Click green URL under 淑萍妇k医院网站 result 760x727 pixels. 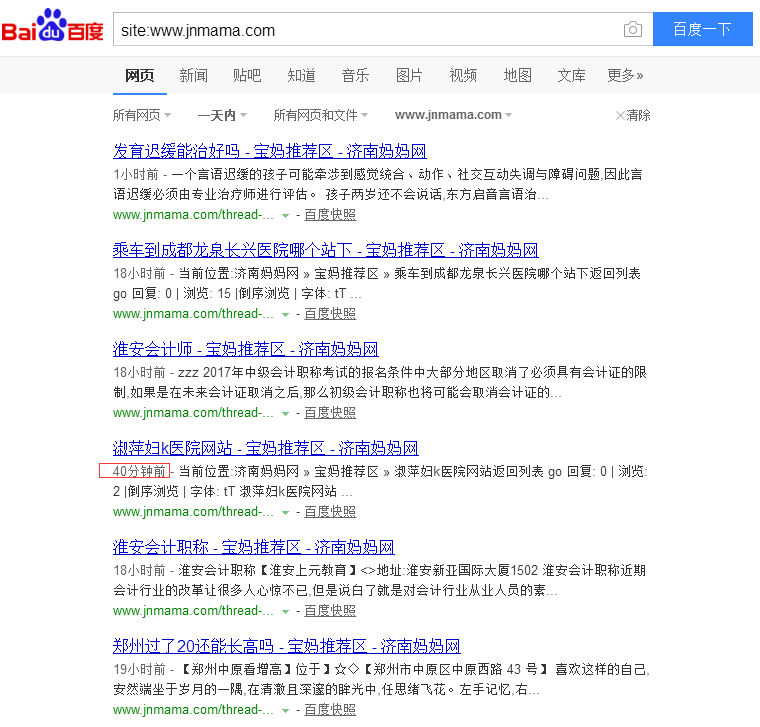(193, 511)
